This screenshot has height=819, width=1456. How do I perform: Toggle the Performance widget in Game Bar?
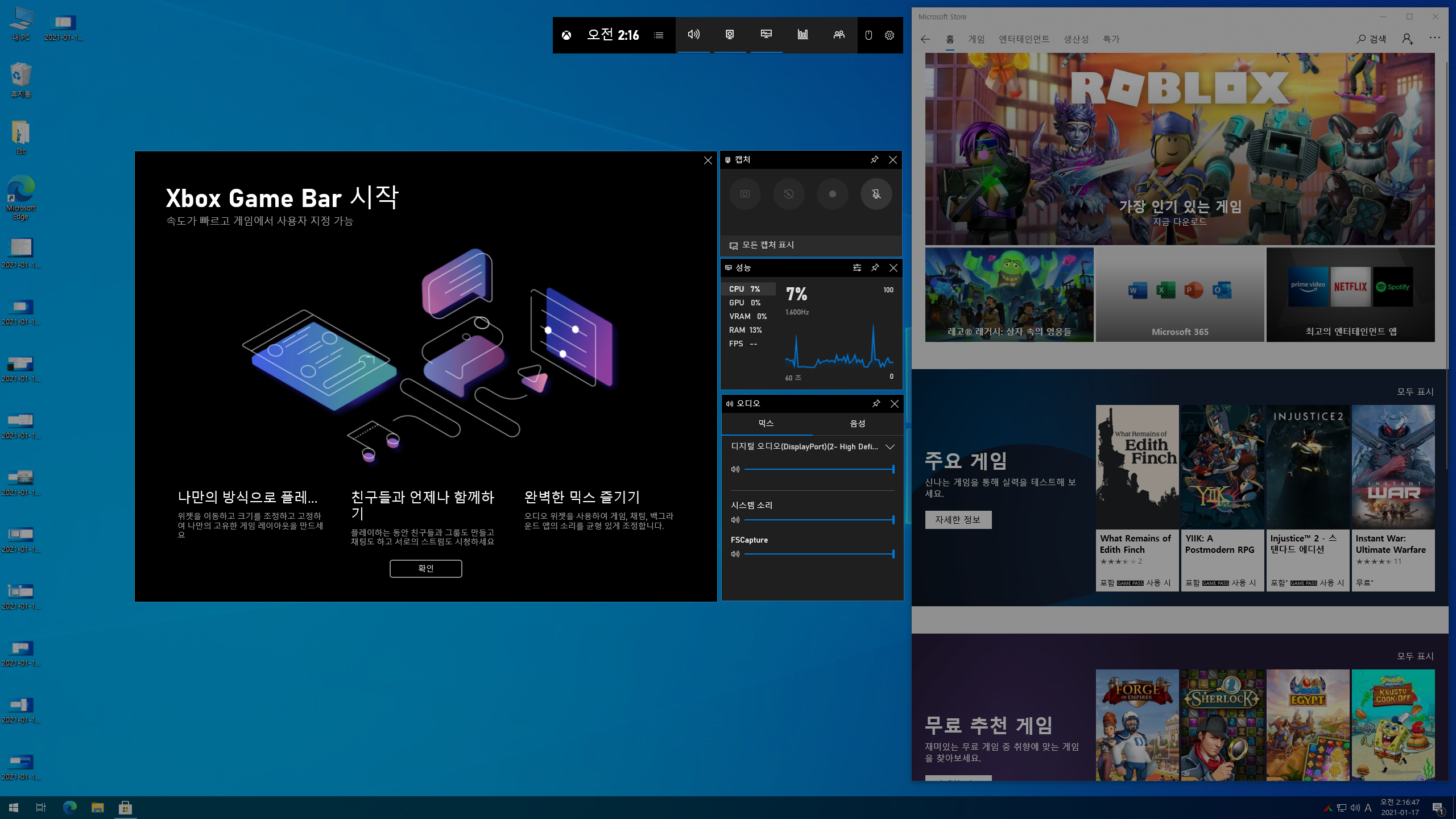pos(766,35)
